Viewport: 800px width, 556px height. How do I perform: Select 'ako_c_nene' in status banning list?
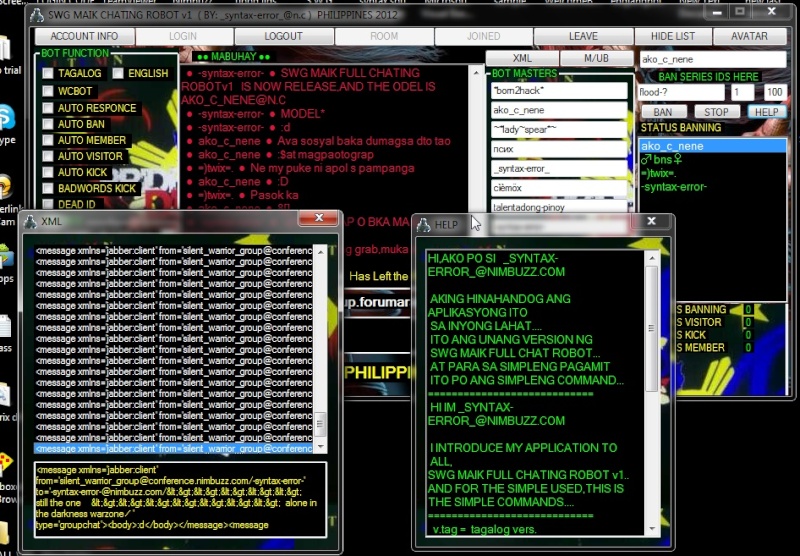(712, 146)
